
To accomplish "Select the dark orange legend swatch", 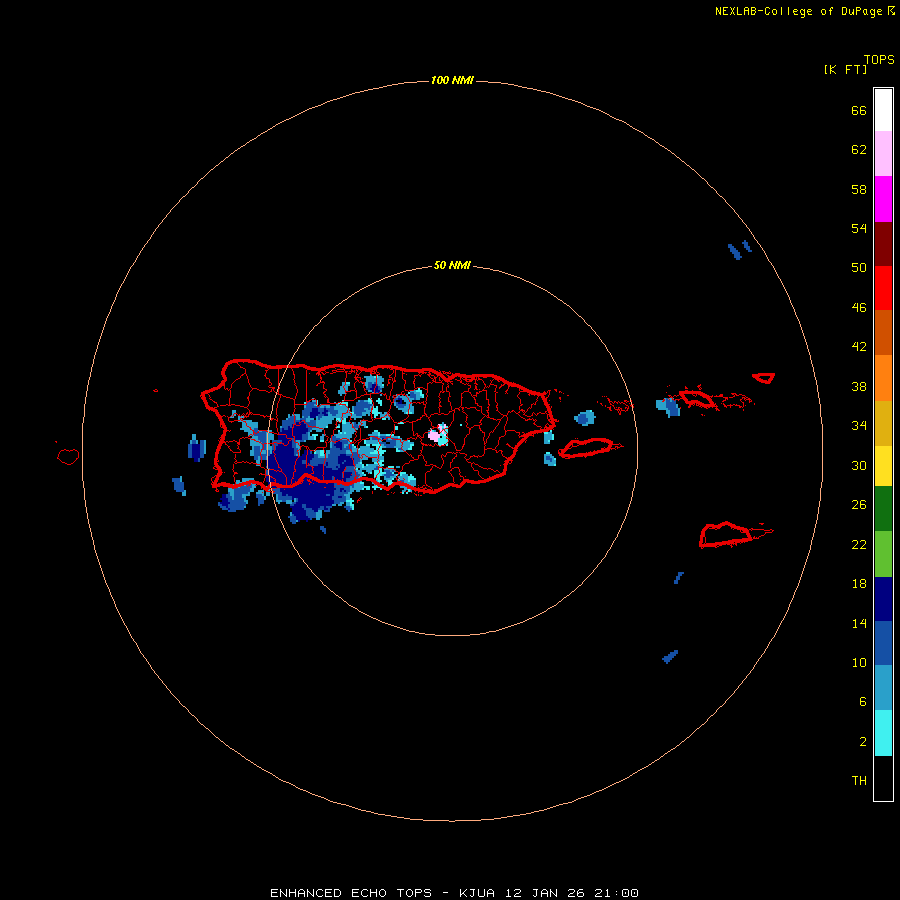I will [883, 332].
